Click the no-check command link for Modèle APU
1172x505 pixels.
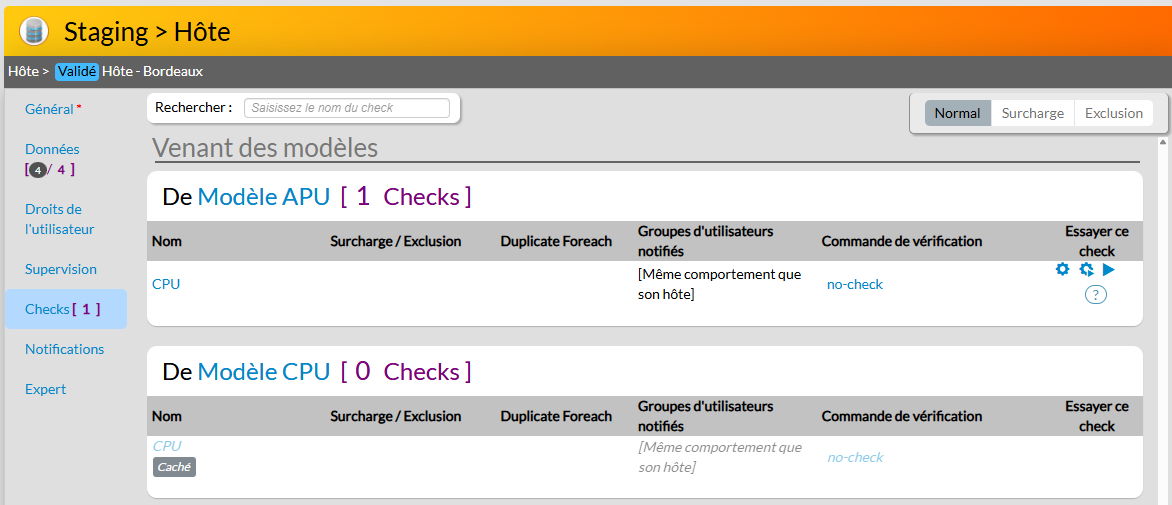click(855, 284)
